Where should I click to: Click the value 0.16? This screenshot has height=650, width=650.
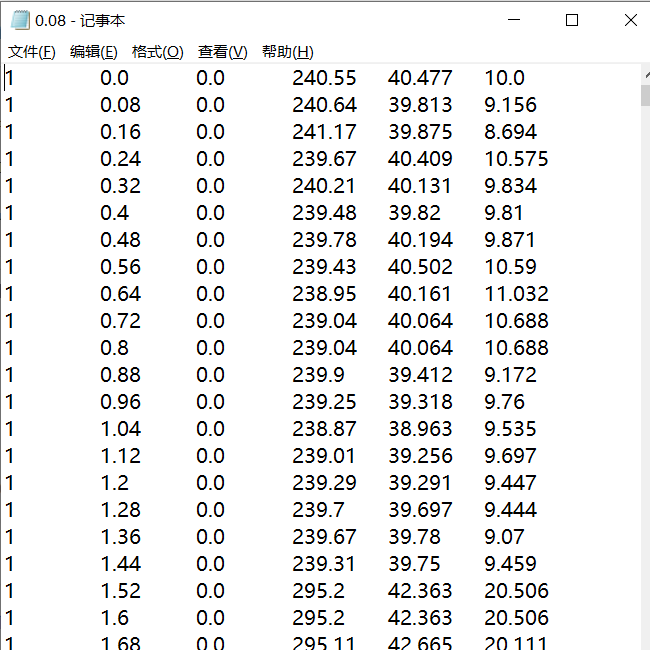120,132
